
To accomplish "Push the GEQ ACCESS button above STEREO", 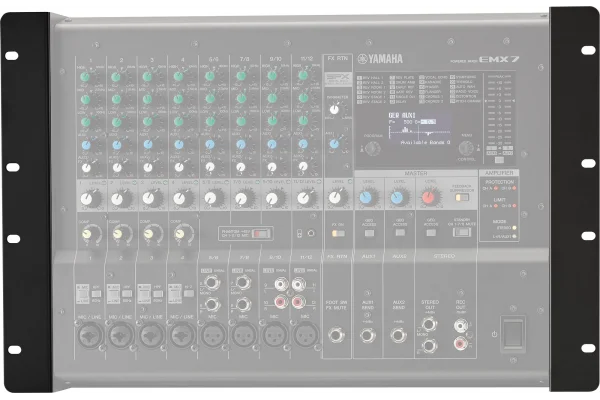I will tap(431, 233).
